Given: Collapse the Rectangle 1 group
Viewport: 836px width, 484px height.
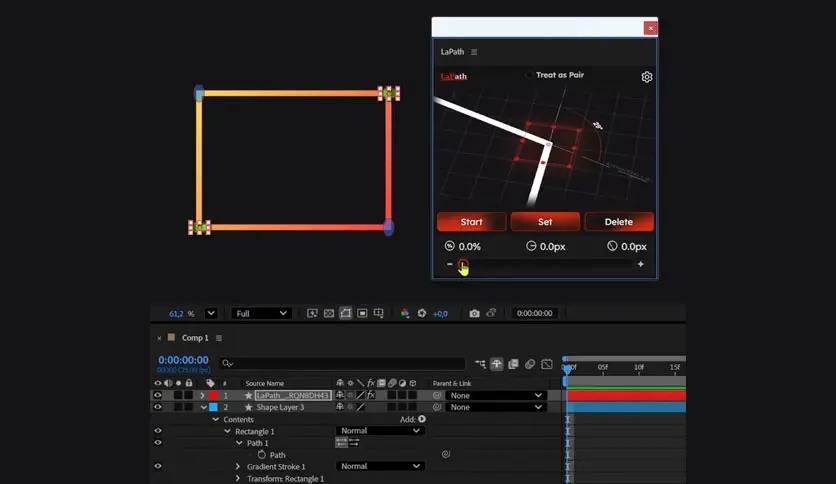Looking at the screenshot, I should pos(227,431).
